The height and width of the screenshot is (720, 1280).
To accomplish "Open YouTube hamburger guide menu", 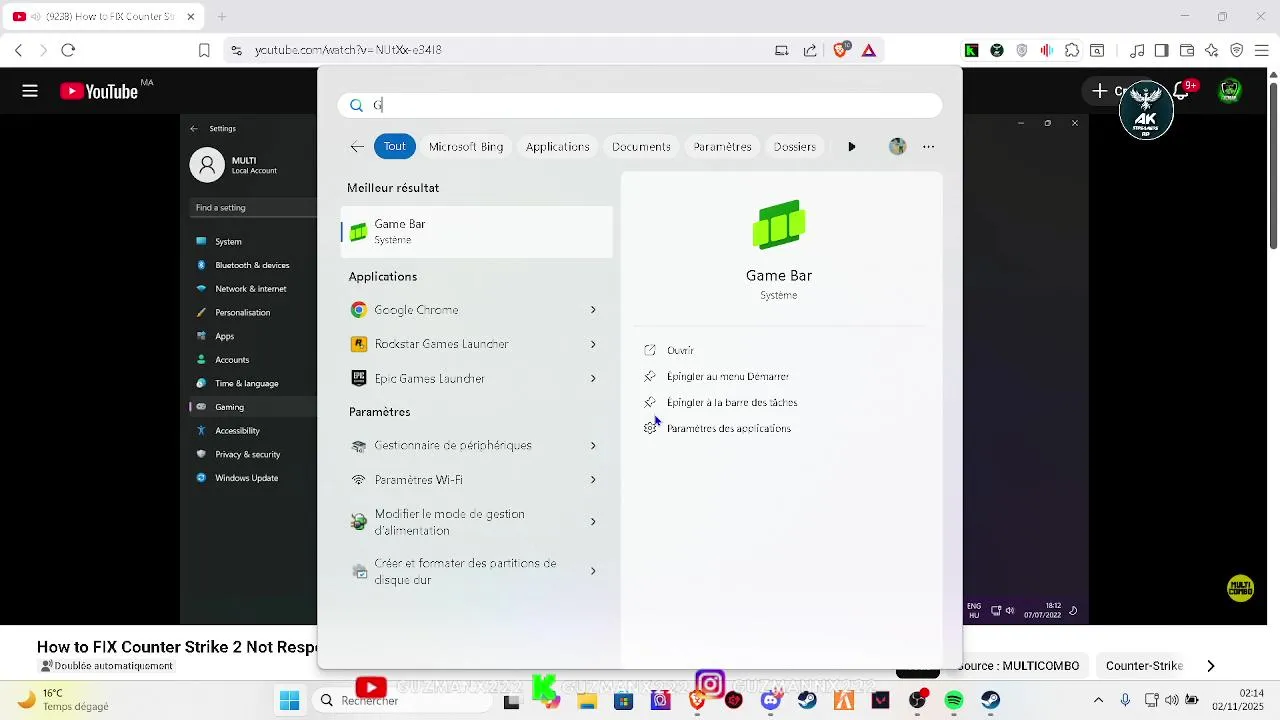I will coord(30,91).
